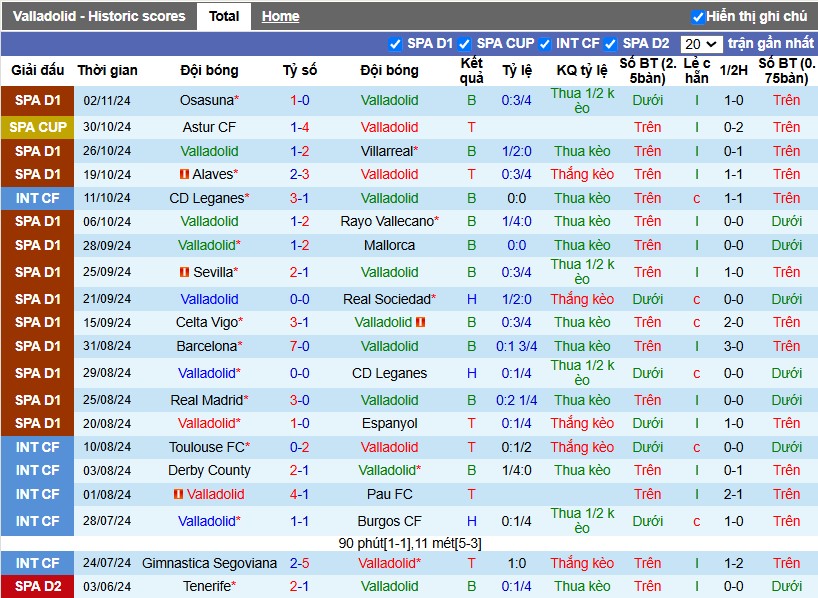
Task: Click the Espanyol team name
Action: (390, 423)
